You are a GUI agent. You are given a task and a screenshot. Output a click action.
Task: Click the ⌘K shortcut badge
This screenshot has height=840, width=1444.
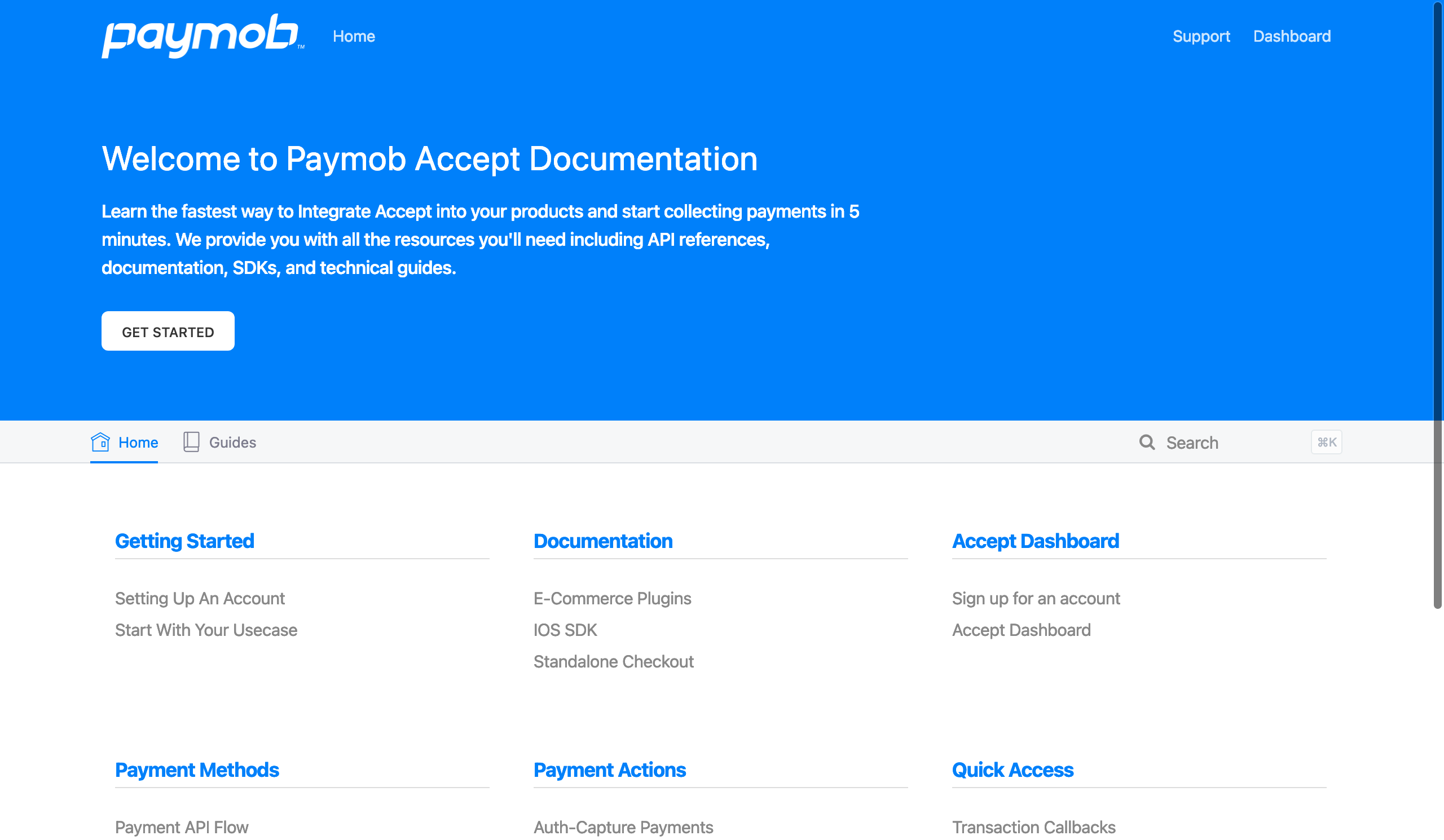pyautogui.click(x=1326, y=442)
